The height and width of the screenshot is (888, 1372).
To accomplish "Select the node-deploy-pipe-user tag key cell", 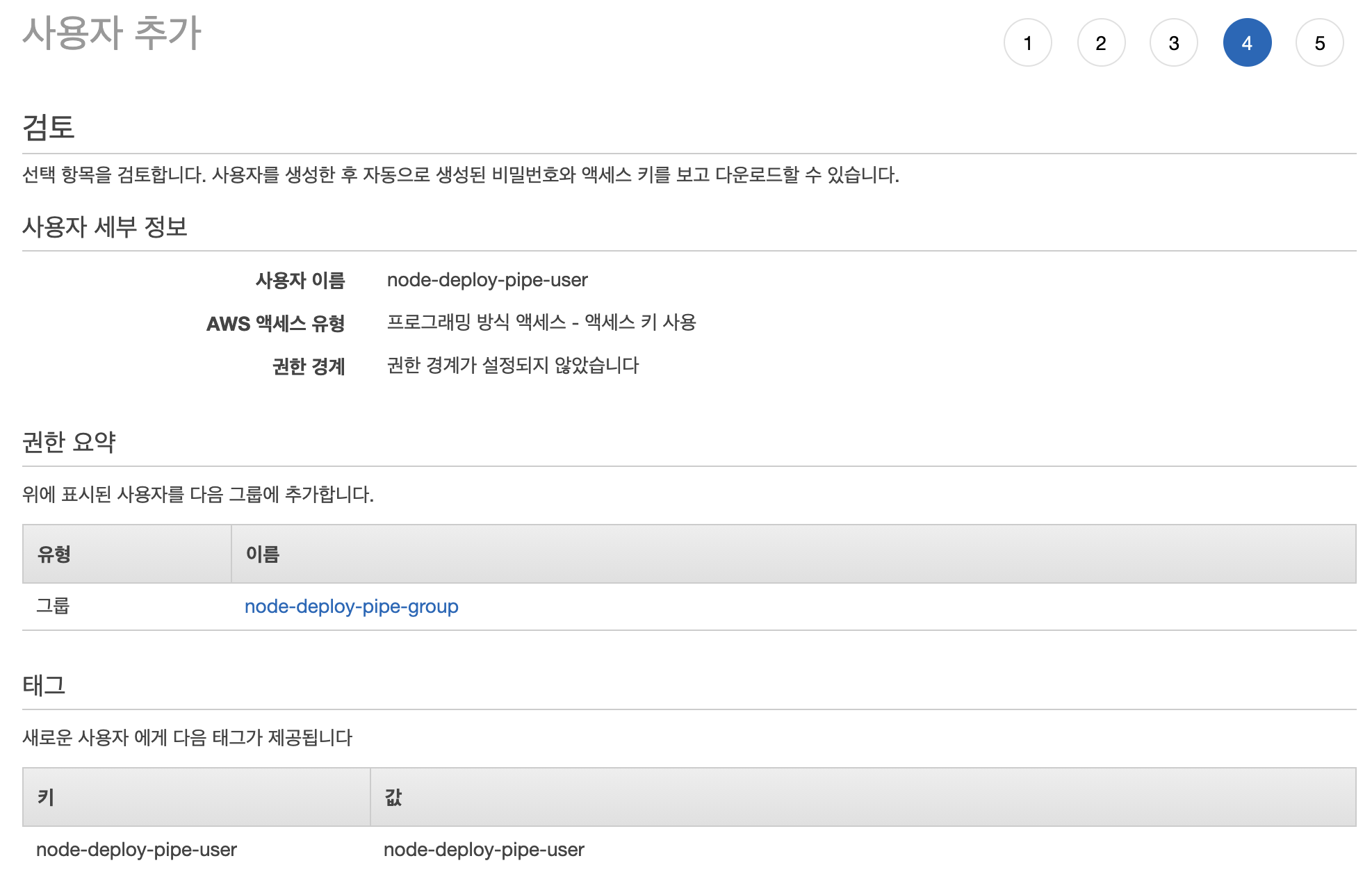I will coord(136,850).
